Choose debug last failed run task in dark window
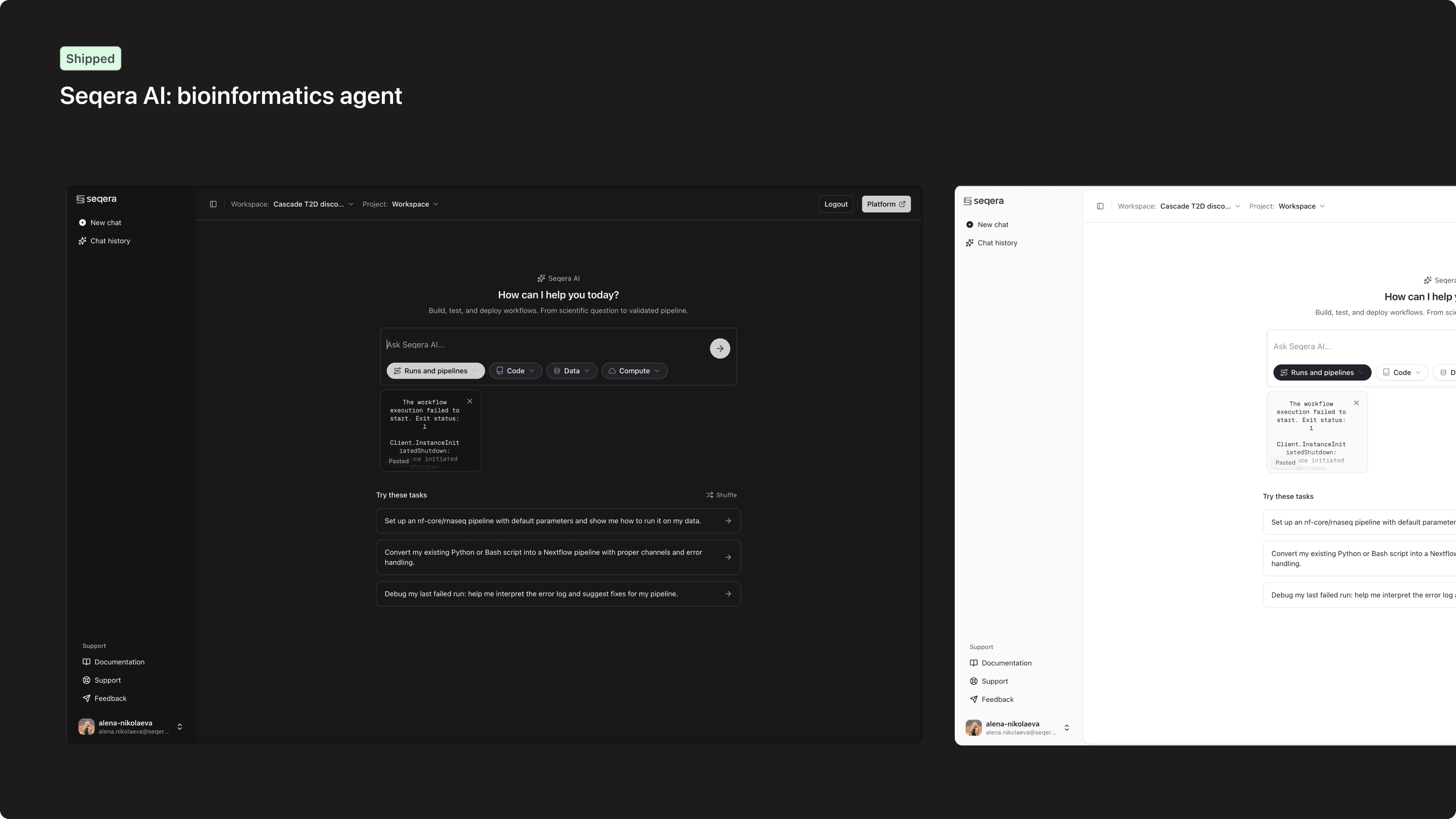This screenshot has width=1456, height=819. click(559, 594)
